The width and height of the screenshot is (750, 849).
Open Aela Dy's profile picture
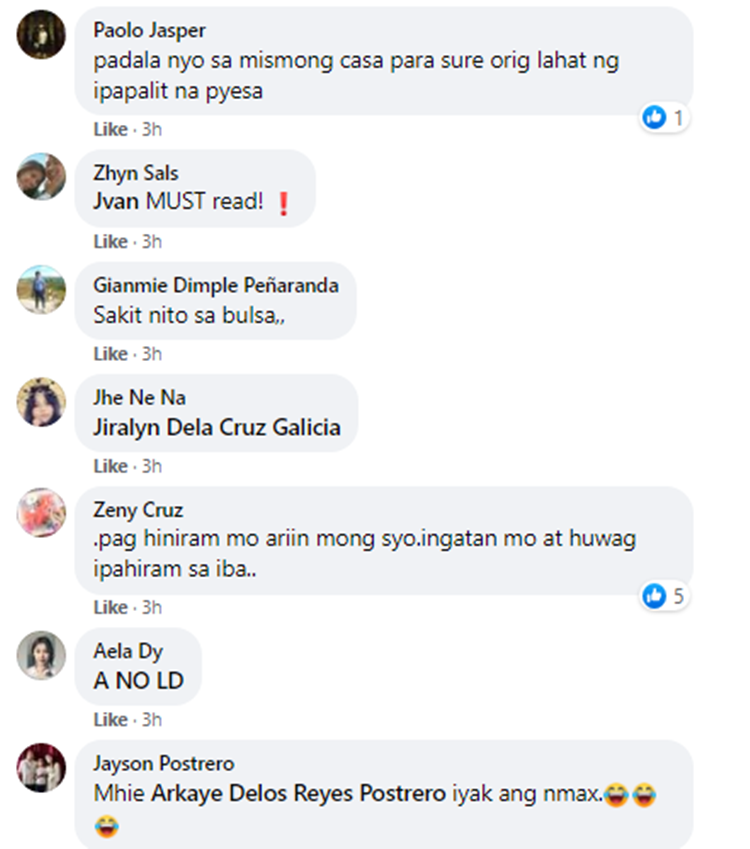tap(41, 655)
